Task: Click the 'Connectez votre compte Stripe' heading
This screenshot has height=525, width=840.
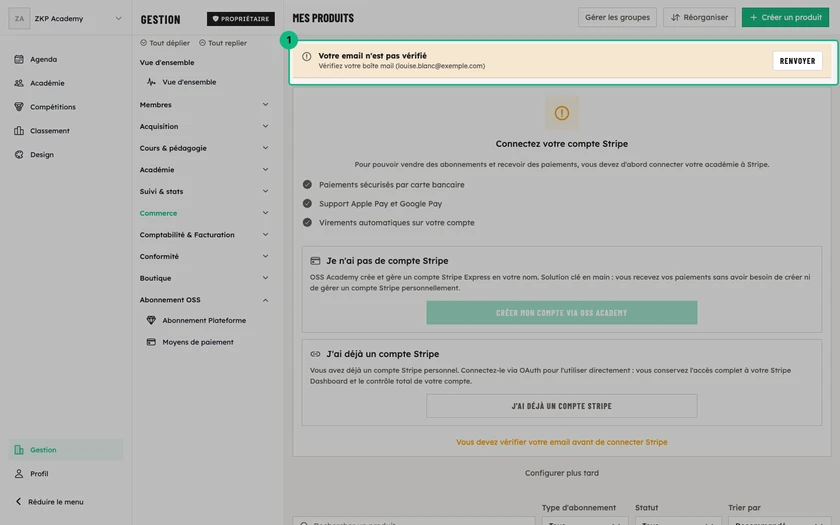Action: 561,144
